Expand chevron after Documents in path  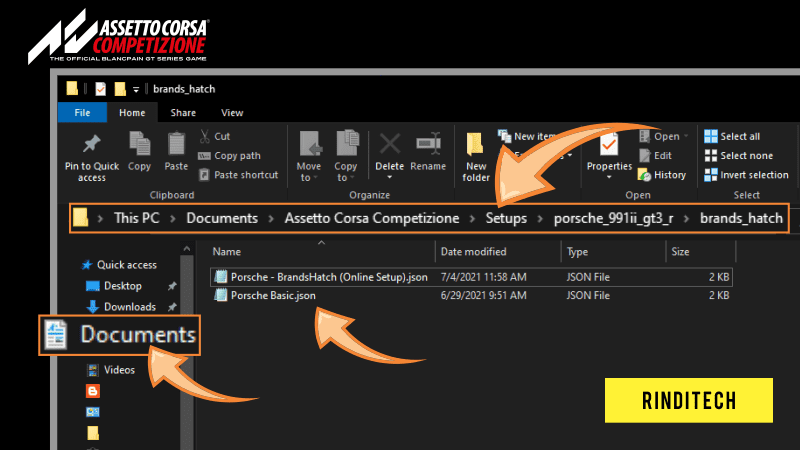271,218
